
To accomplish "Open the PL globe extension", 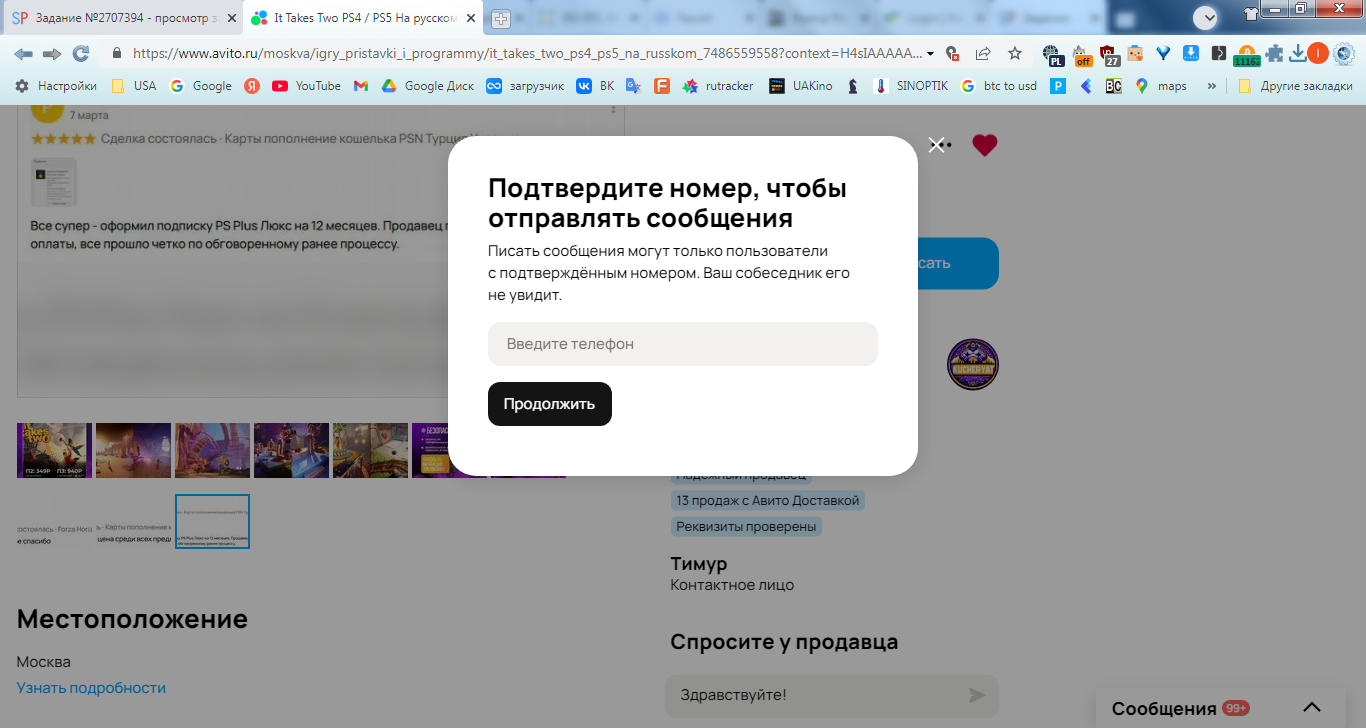I will pos(1052,54).
